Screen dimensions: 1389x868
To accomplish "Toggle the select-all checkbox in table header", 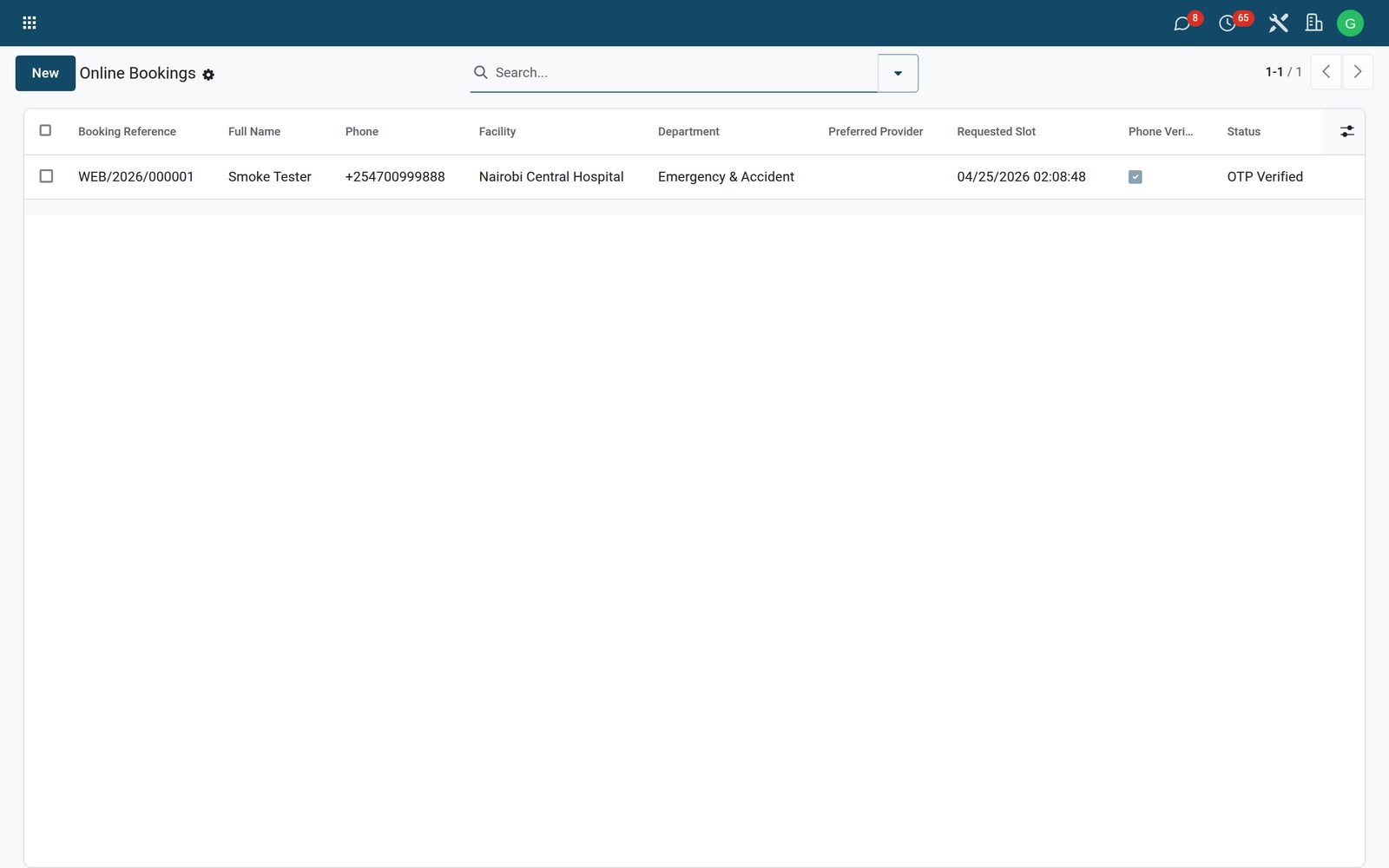I will 46,130.
